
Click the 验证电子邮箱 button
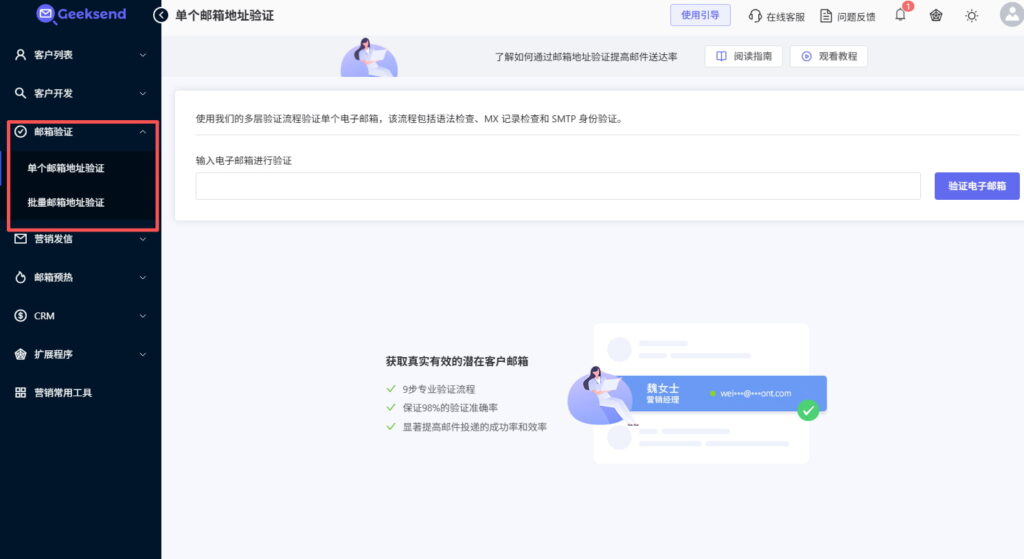[x=977, y=186]
